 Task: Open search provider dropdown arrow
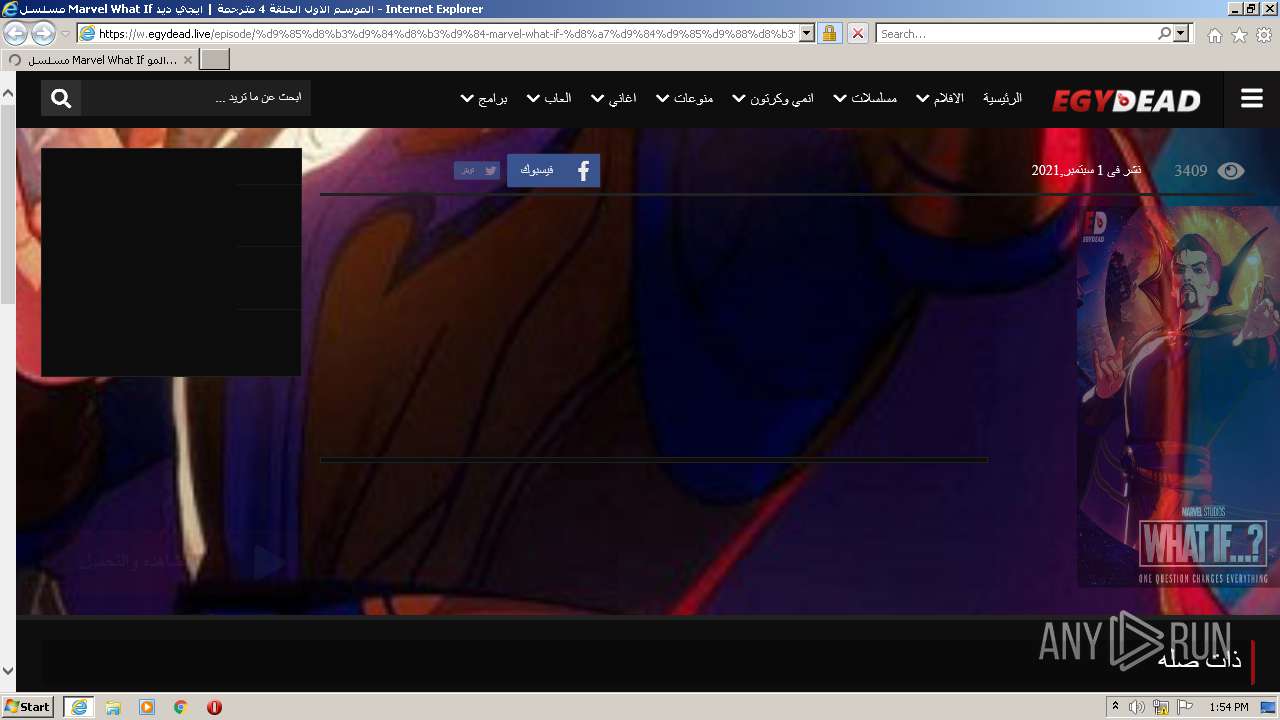click(1182, 33)
